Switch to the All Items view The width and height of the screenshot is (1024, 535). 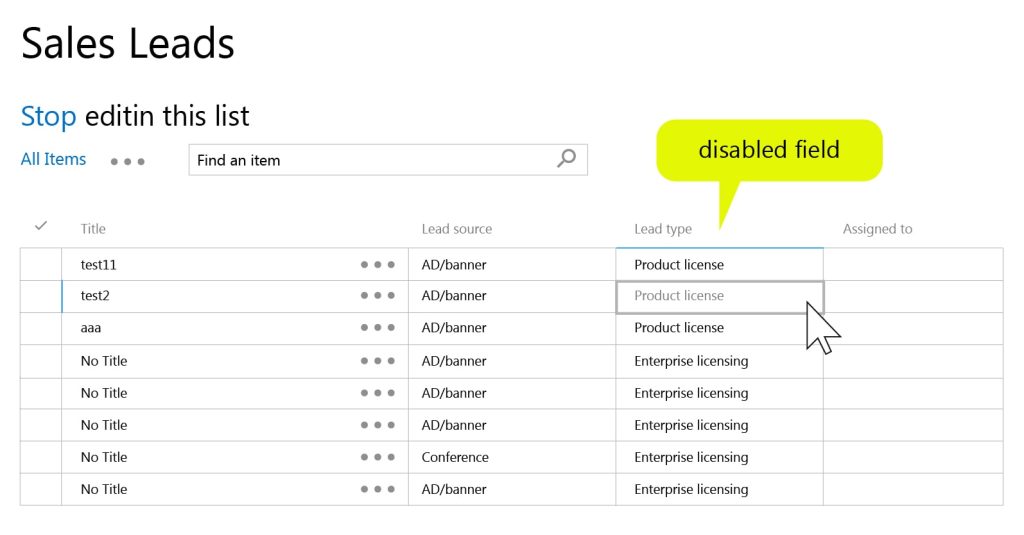point(53,159)
